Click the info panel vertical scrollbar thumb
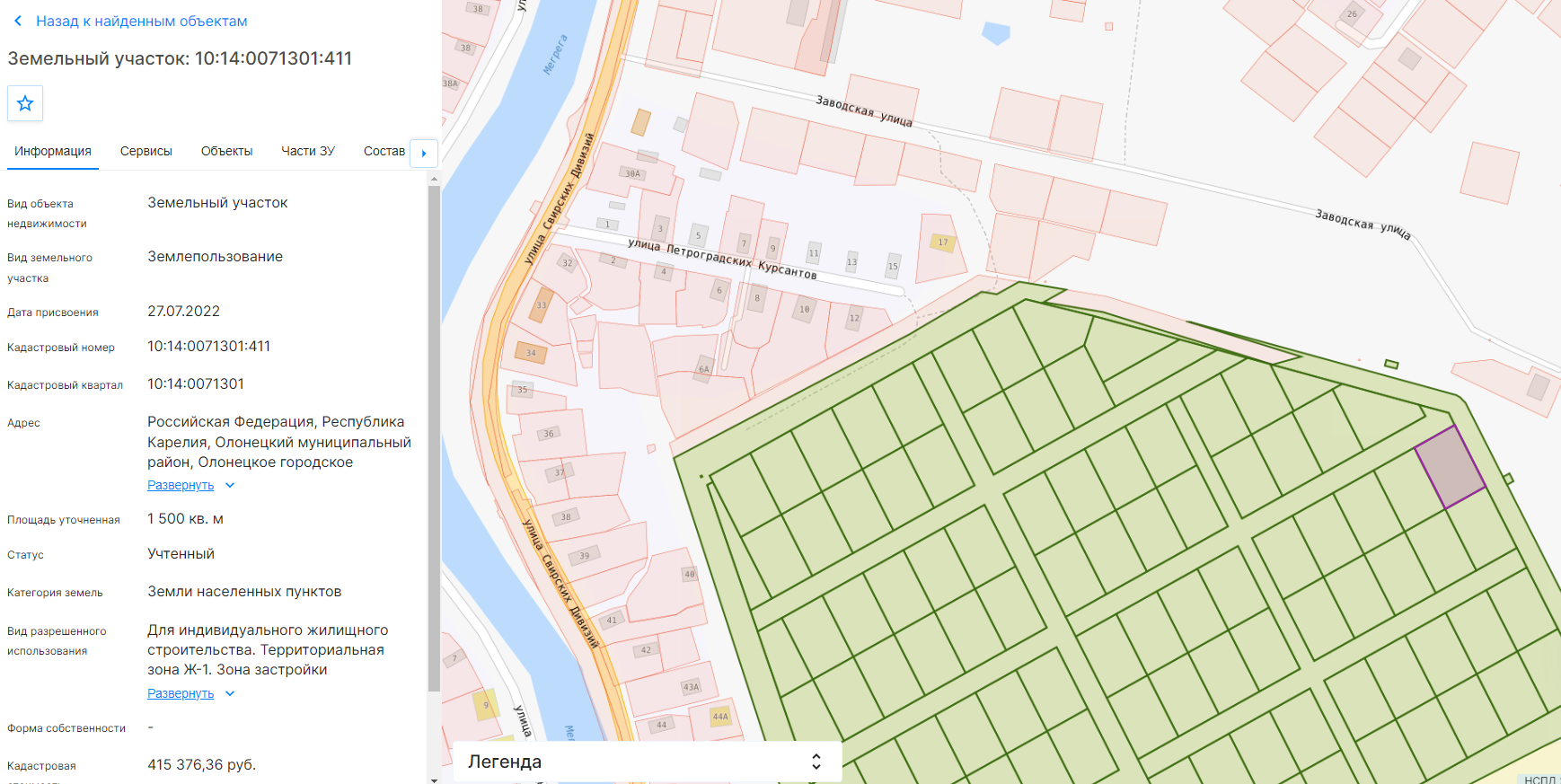 [x=434, y=438]
